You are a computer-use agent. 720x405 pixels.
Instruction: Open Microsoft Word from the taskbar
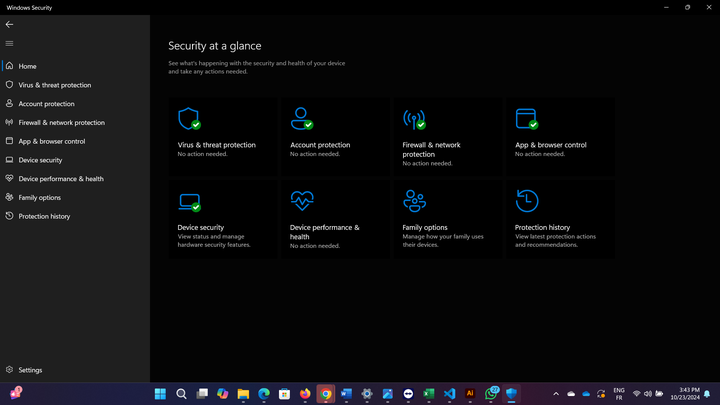[x=346, y=394]
